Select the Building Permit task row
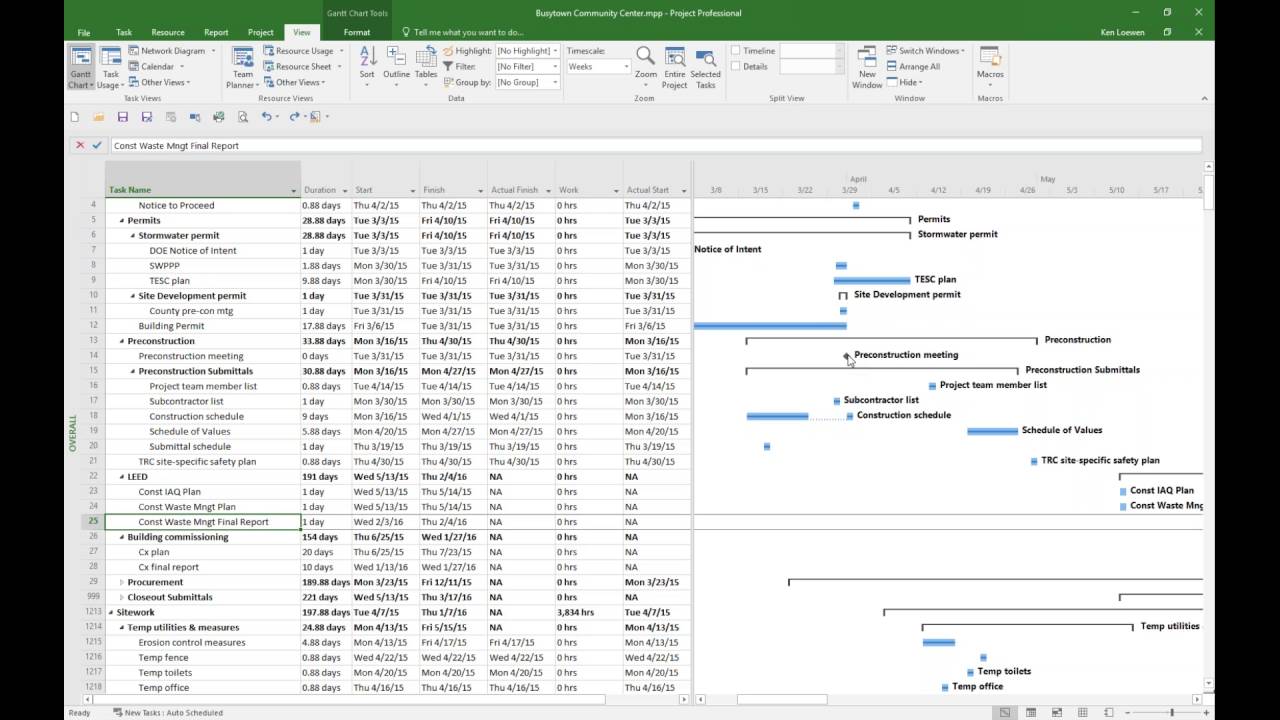 click(x=171, y=326)
